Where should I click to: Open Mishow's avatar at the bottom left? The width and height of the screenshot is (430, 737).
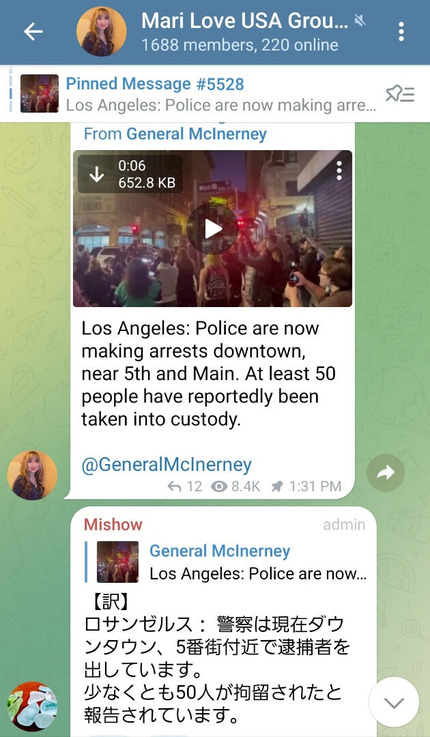[32, 706]
